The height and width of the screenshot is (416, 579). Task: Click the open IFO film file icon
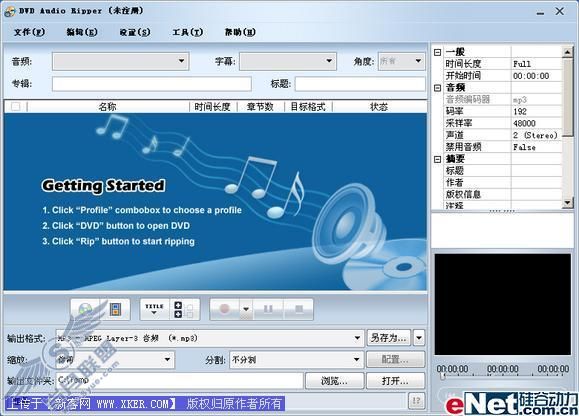115,309
